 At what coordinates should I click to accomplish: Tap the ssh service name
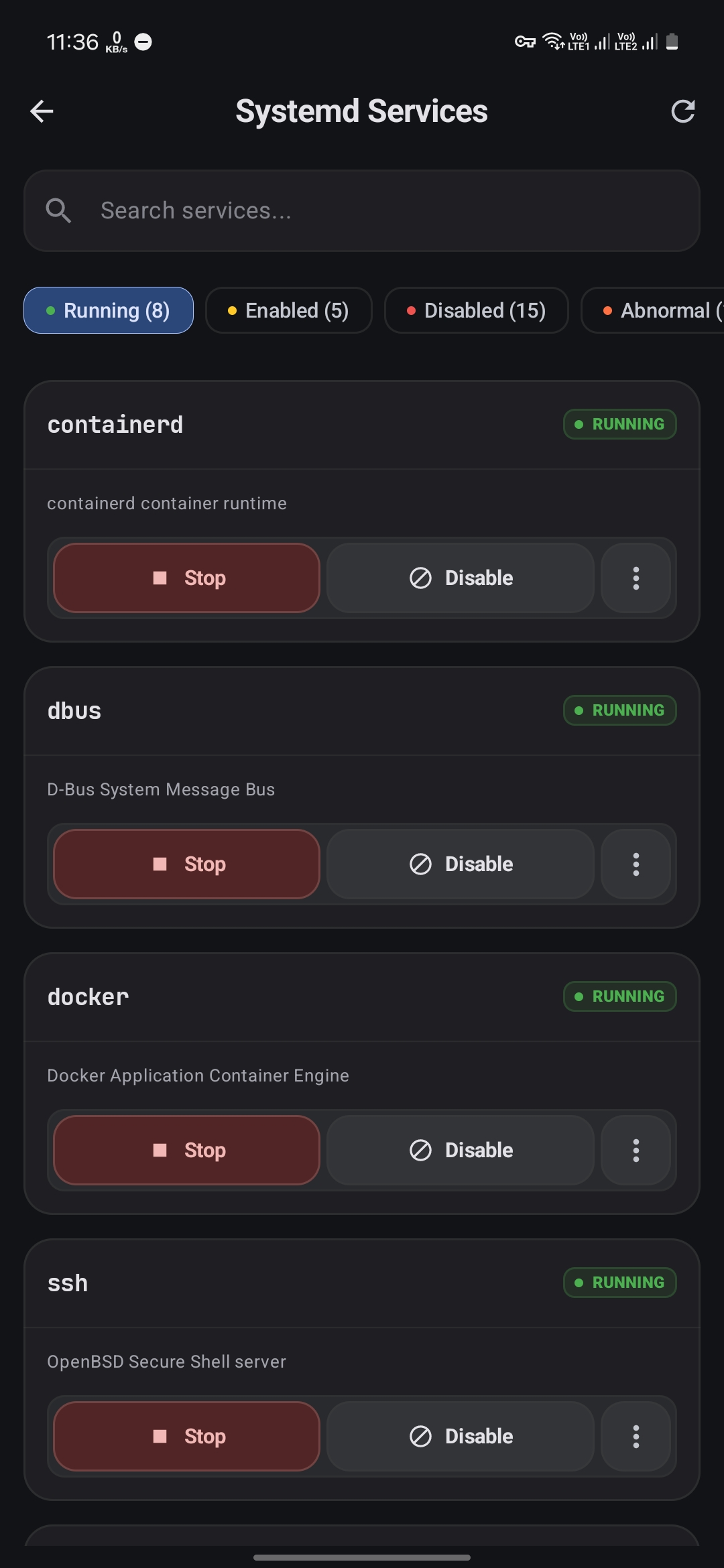(68, 1283)
